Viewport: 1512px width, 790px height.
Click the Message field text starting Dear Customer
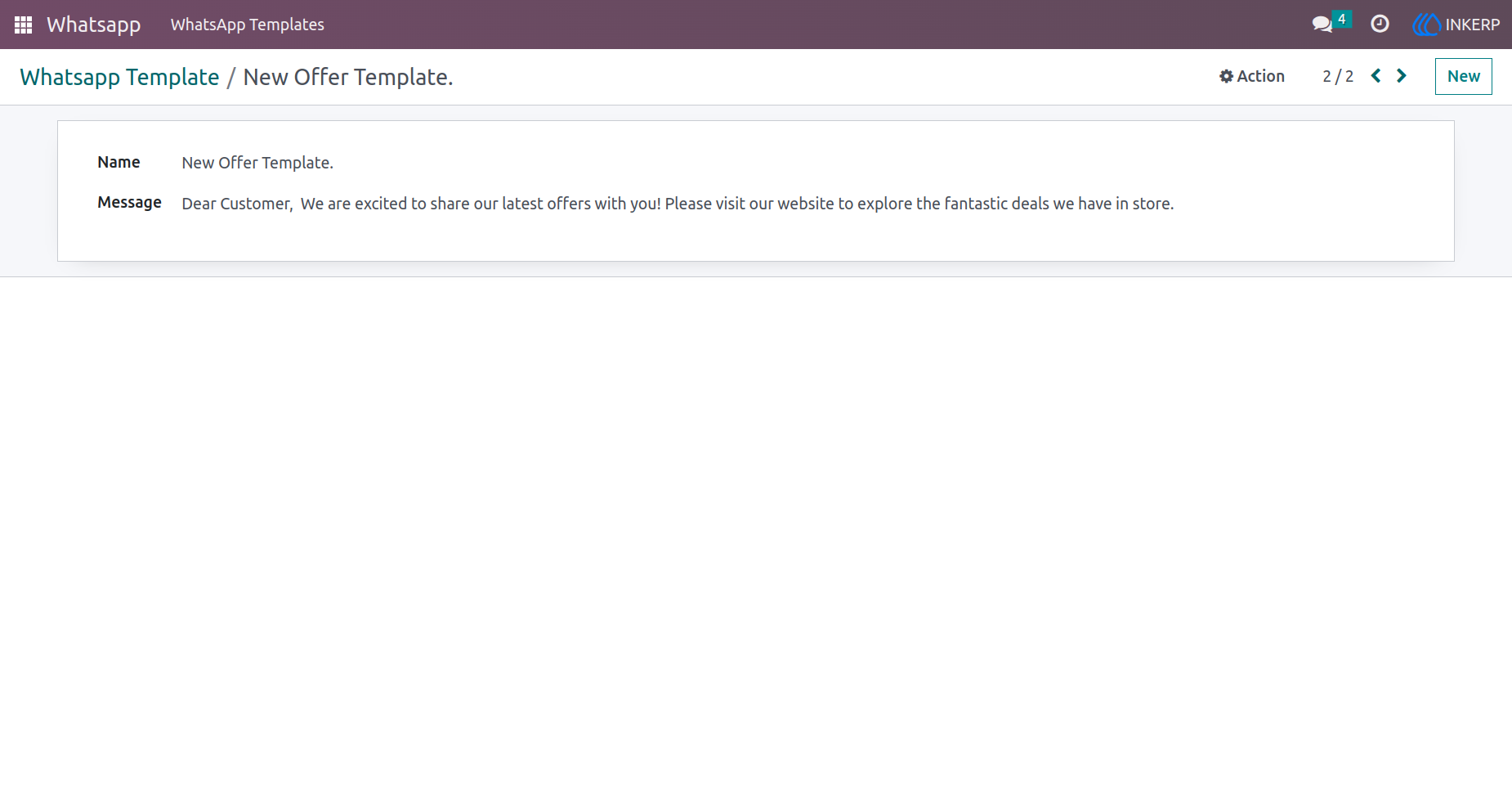678,204
